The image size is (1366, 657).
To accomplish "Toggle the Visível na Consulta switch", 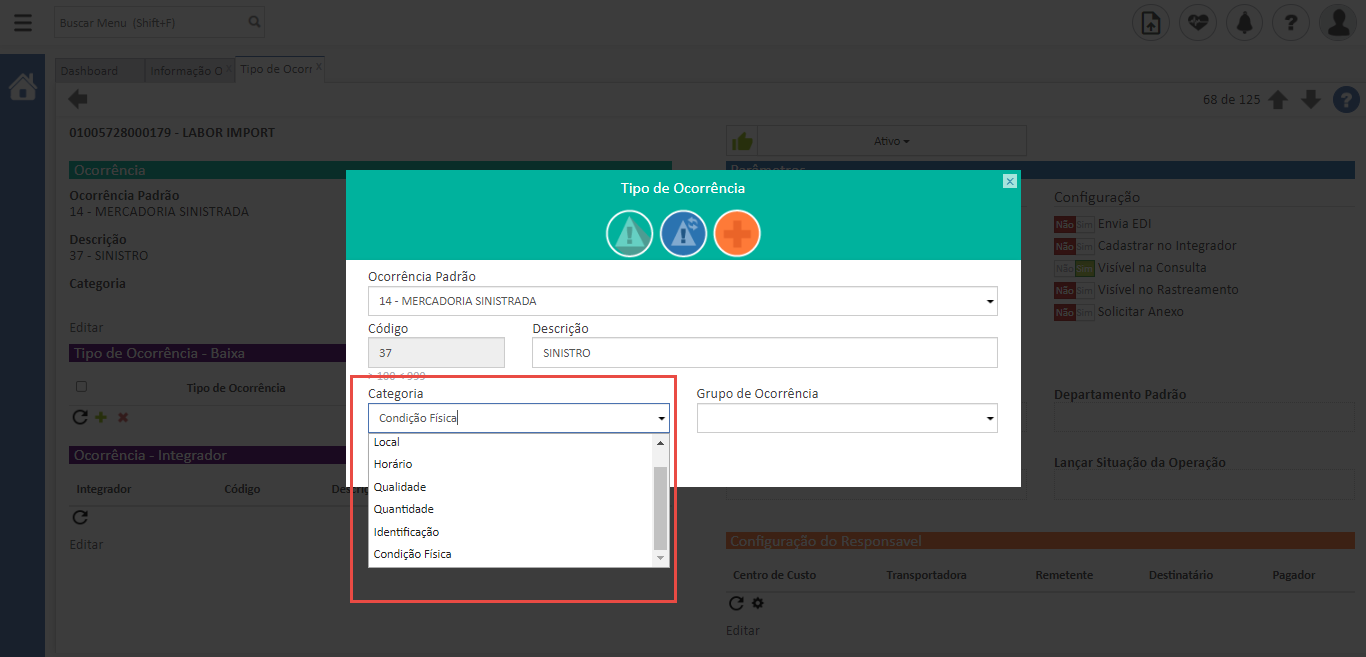I will (1074, 268).
